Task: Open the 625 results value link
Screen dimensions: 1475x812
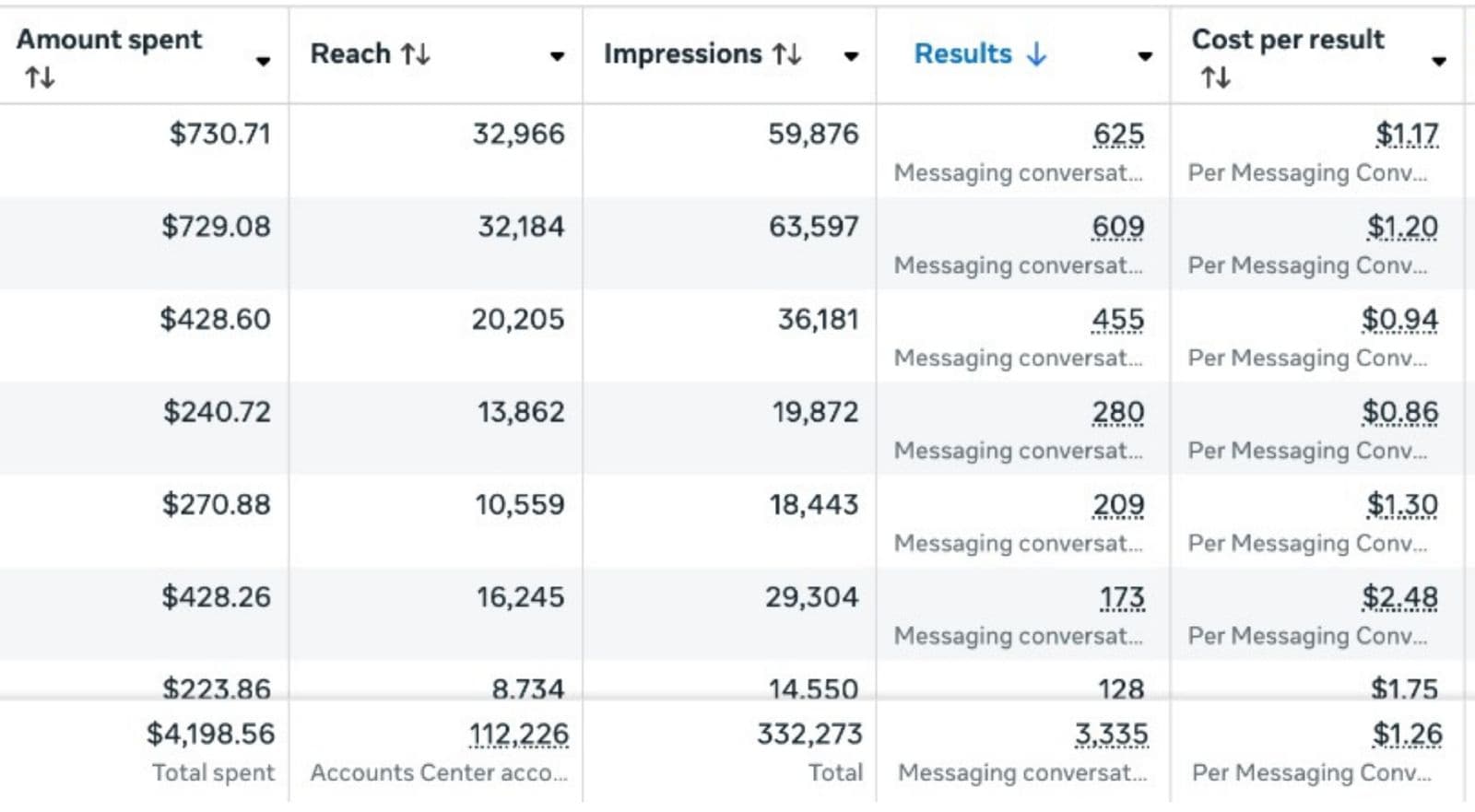Action: tap(1118, 135)
